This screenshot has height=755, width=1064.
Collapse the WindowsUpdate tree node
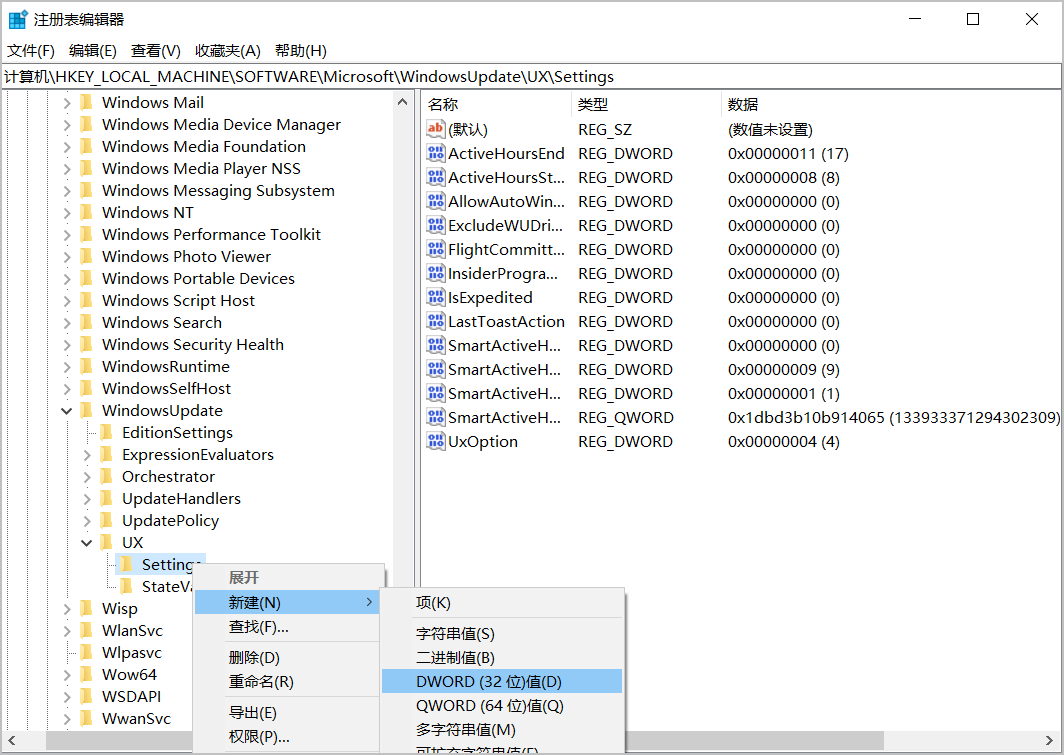67,411
